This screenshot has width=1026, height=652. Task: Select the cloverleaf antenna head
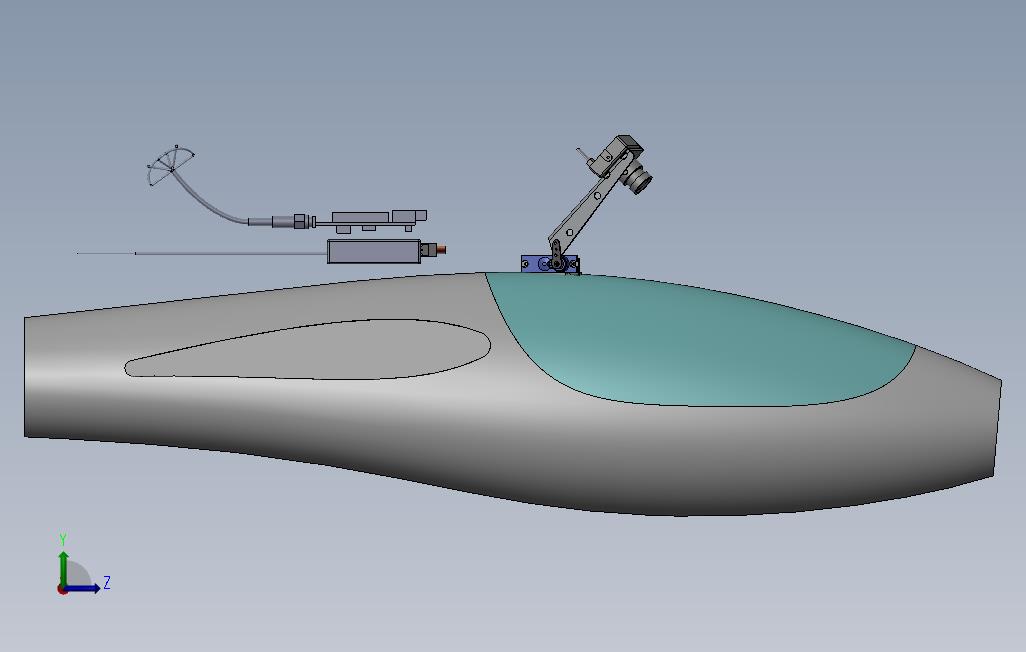pos(171,165)
